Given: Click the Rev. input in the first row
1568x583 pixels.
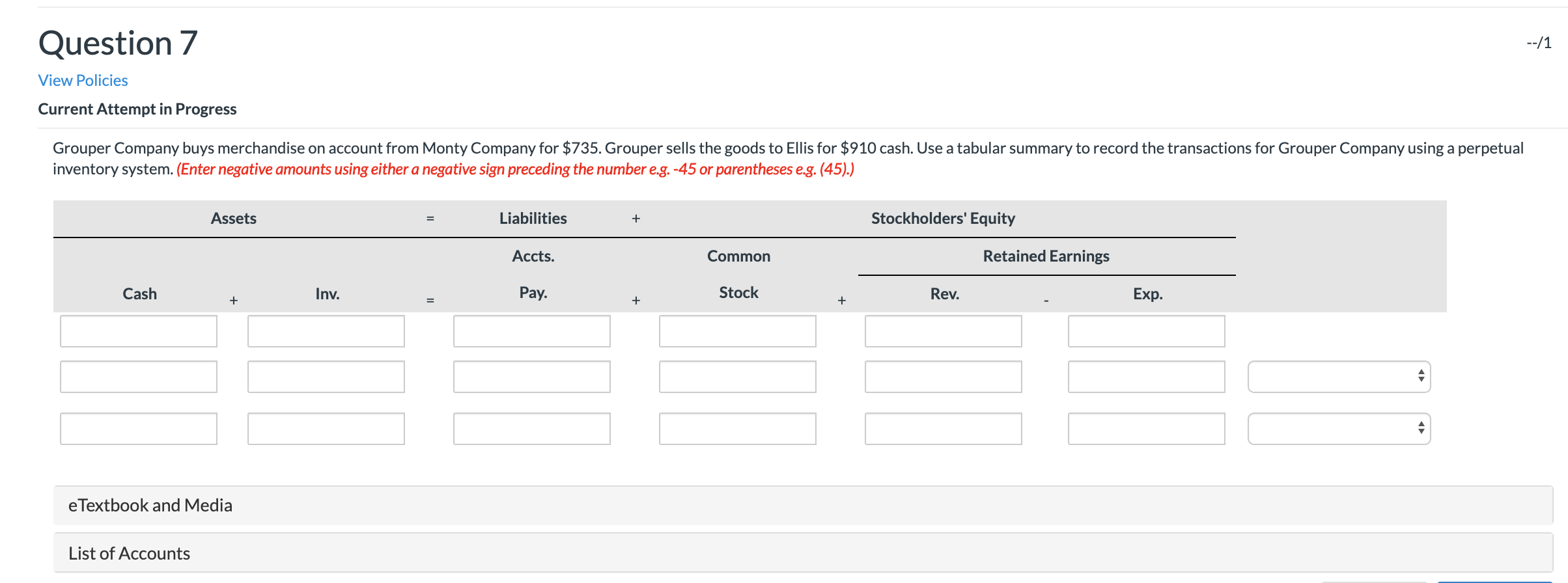Looking at the screenshot, I should point(943,331).
